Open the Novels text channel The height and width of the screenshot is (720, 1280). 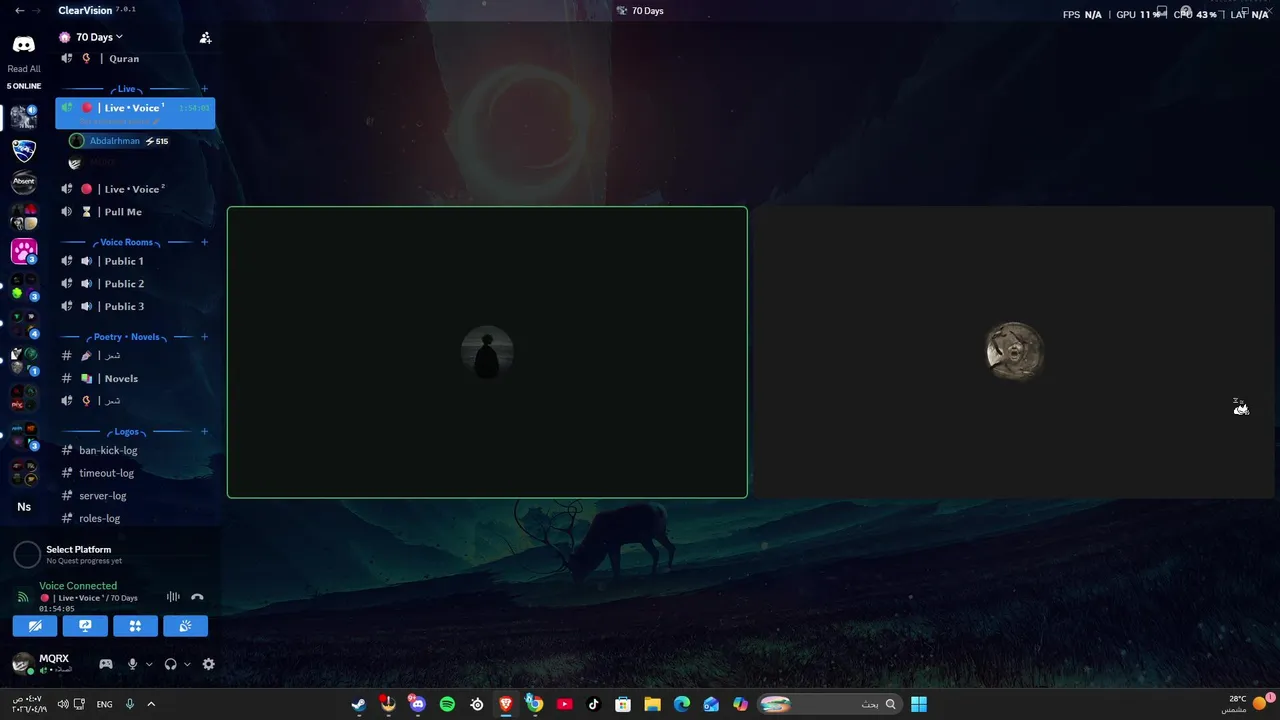point(135,379)
